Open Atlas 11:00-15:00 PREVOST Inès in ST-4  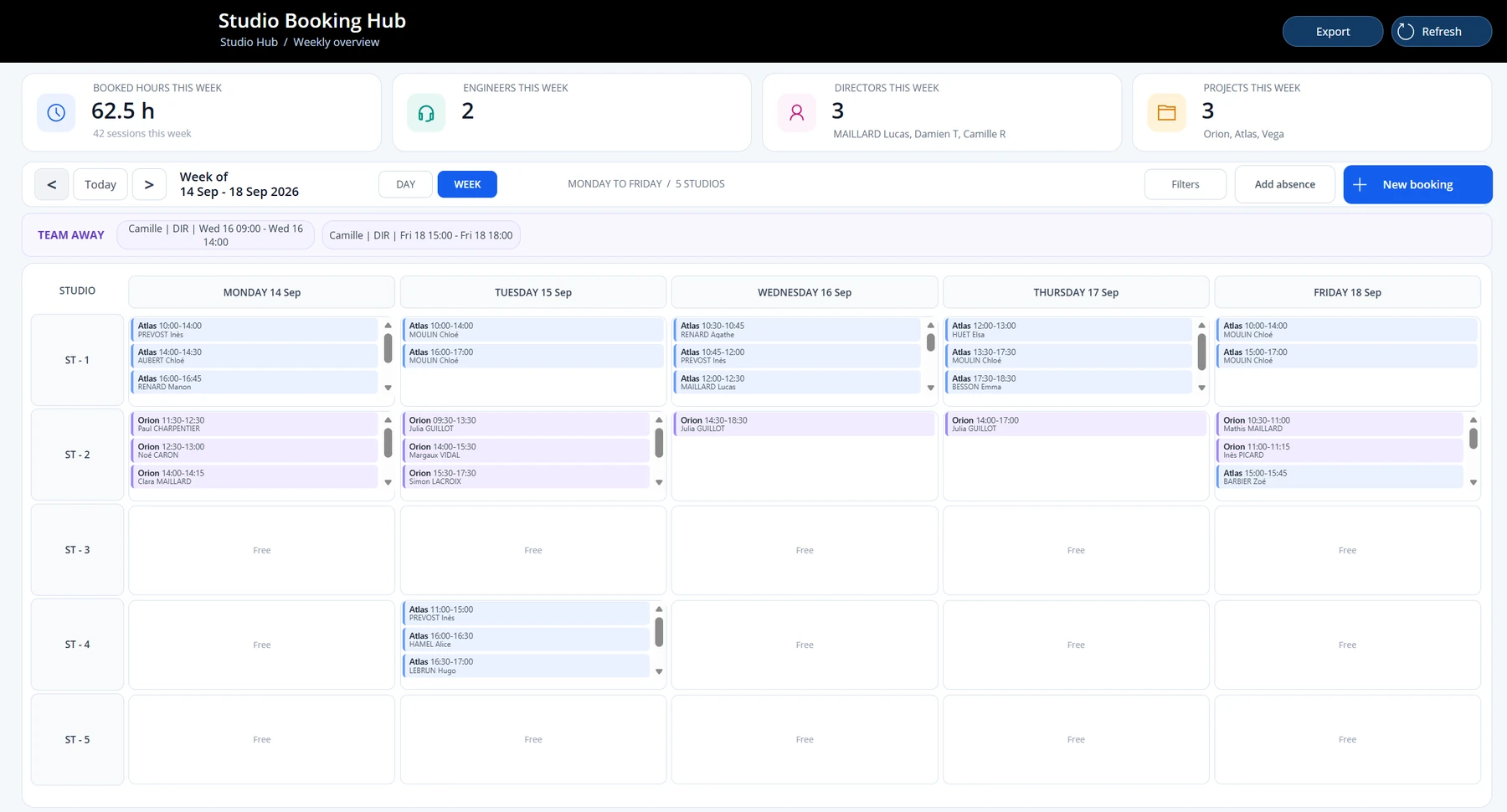(526, 614)
